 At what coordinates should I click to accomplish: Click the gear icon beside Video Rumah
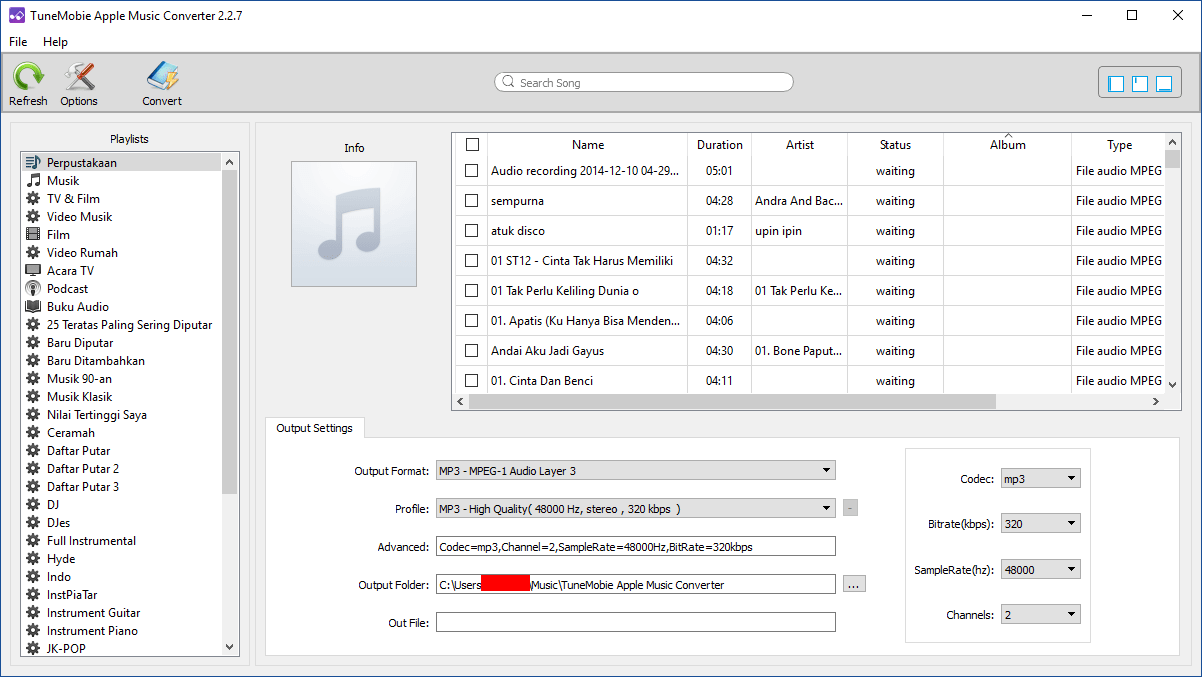pos(33,252)
